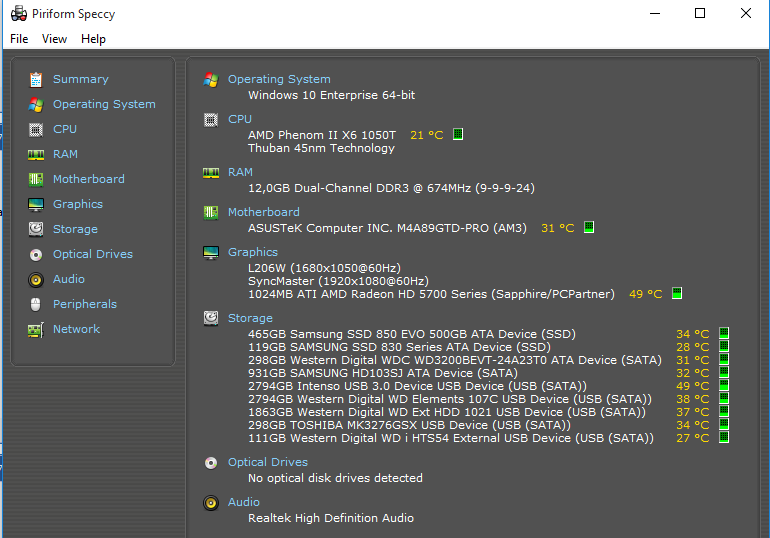The image size is (770, 538).
Task: Click the Motherboard heading link in summary
Action: click(264, 212)
